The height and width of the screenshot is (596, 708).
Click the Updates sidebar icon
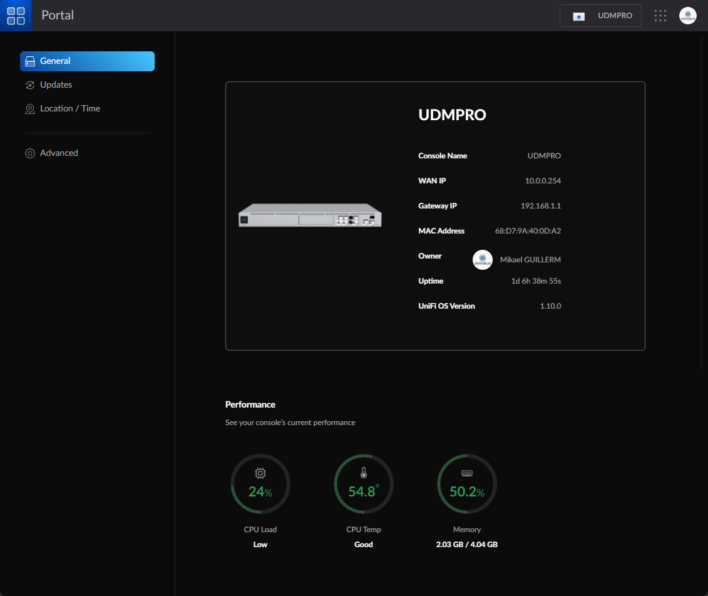(30, 85)
